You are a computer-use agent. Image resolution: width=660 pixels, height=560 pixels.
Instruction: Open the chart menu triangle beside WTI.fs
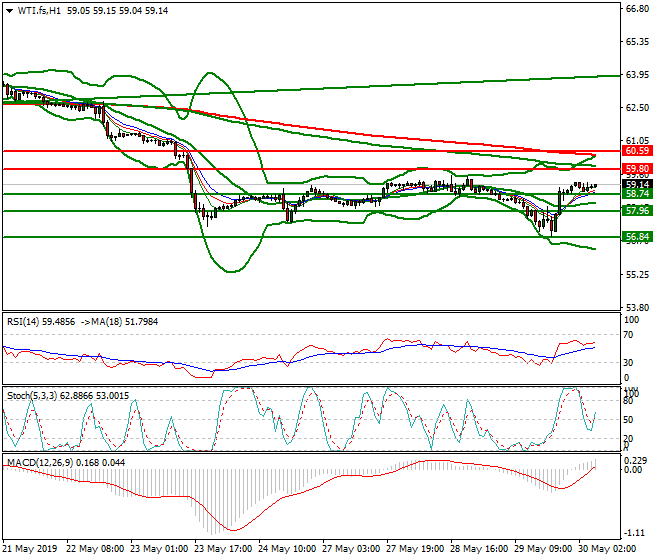click(x=9, y=11)
